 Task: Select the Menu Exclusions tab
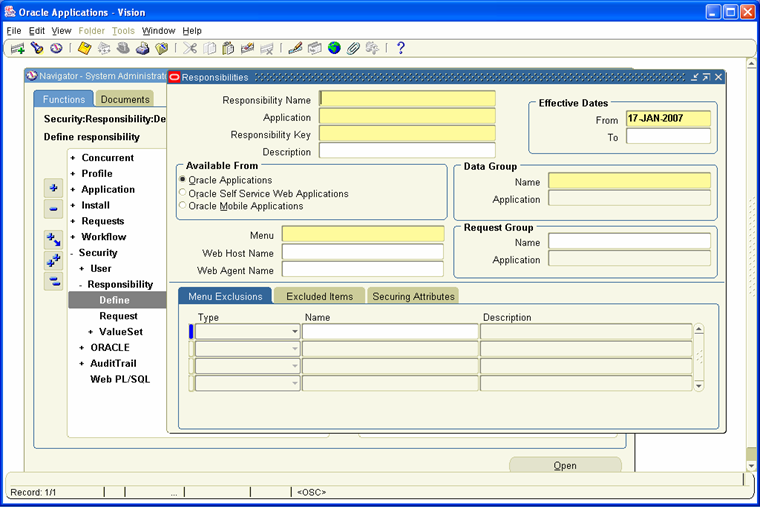[225, 296]
